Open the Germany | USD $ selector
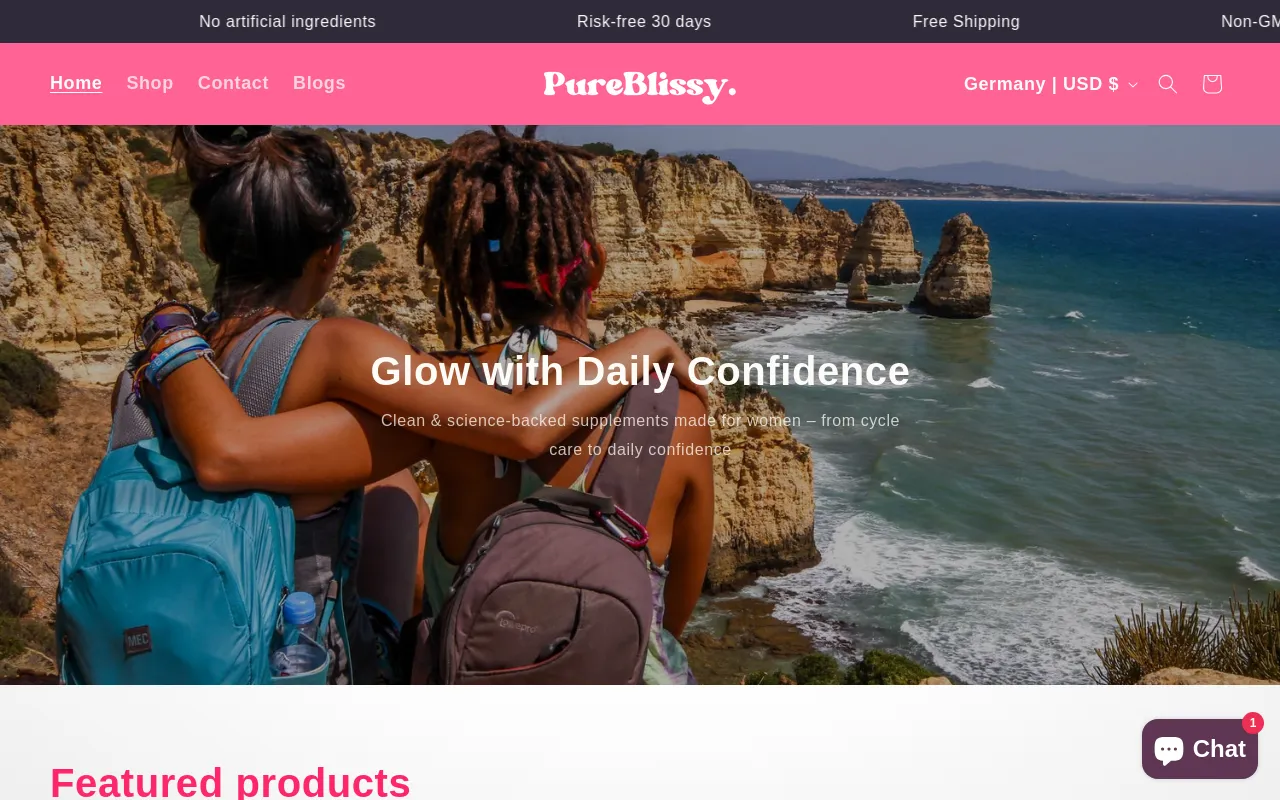 coord(1050,84)
